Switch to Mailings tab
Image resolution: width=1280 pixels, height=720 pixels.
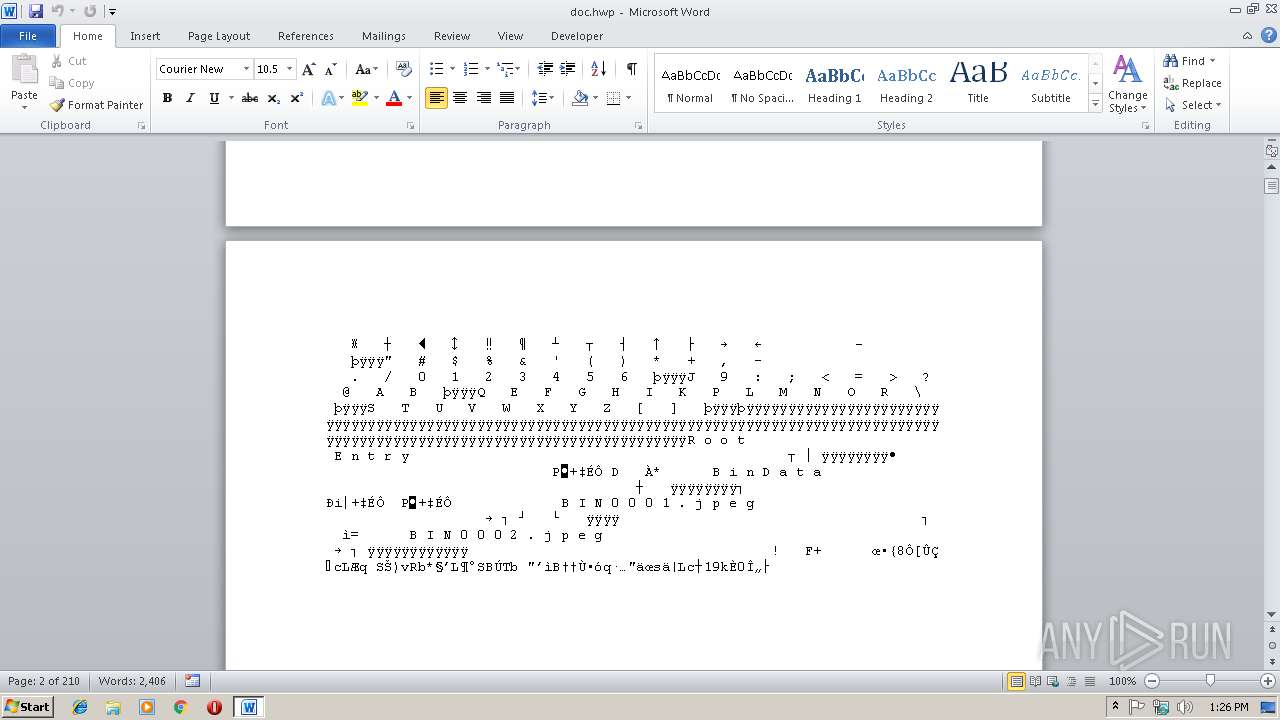(x=384, y=36)
